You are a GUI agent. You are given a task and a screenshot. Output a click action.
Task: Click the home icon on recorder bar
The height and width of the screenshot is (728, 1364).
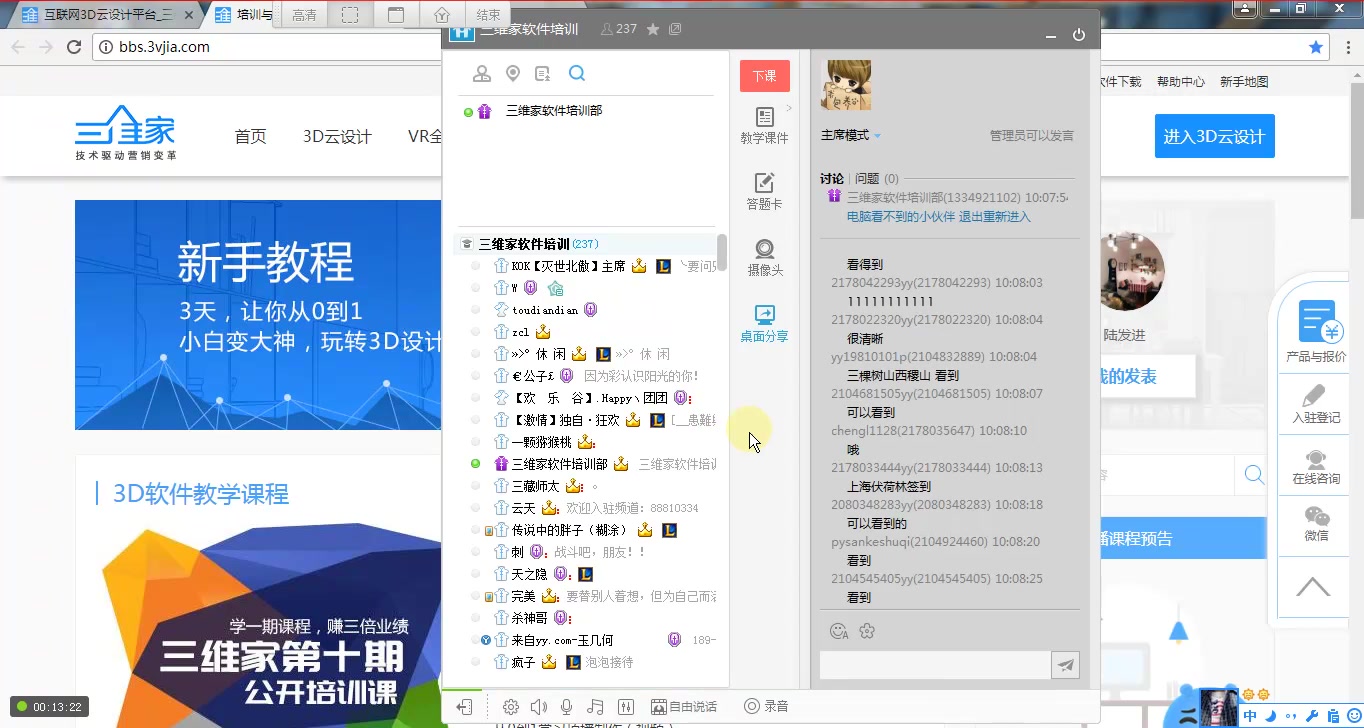[x=442, y=15]
